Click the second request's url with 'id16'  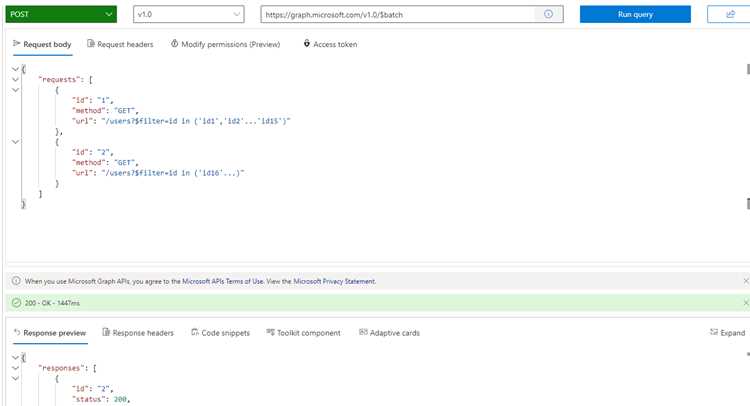click(x=173, y=173)
